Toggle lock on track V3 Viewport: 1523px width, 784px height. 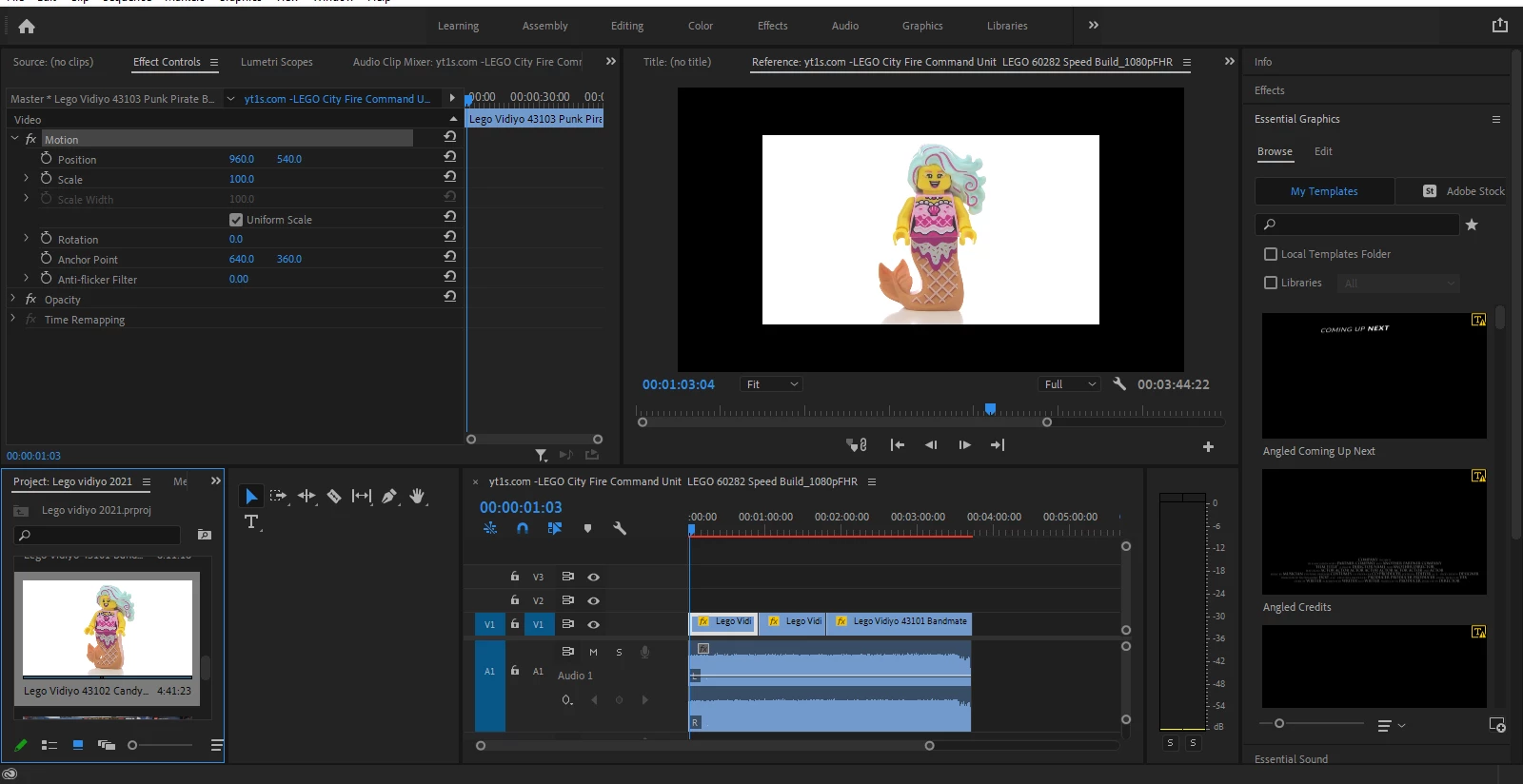point(515,577)
